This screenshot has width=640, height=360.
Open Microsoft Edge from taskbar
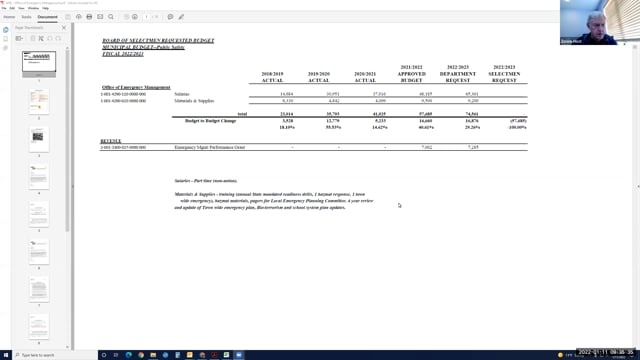(x=129, y=355)
